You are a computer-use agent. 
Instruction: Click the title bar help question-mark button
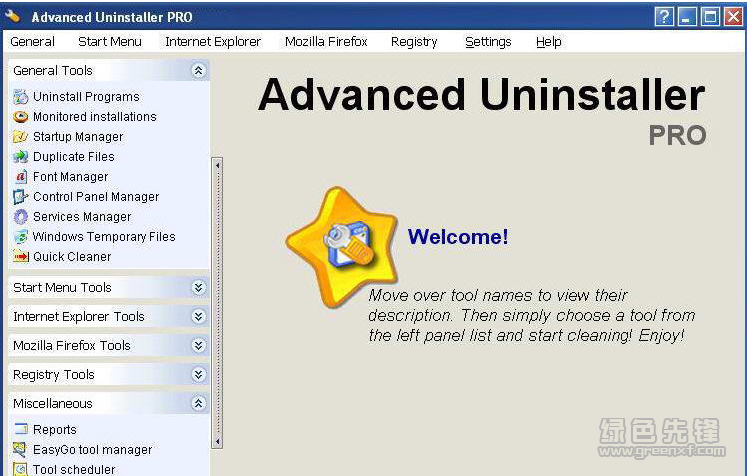coord(664,17)
